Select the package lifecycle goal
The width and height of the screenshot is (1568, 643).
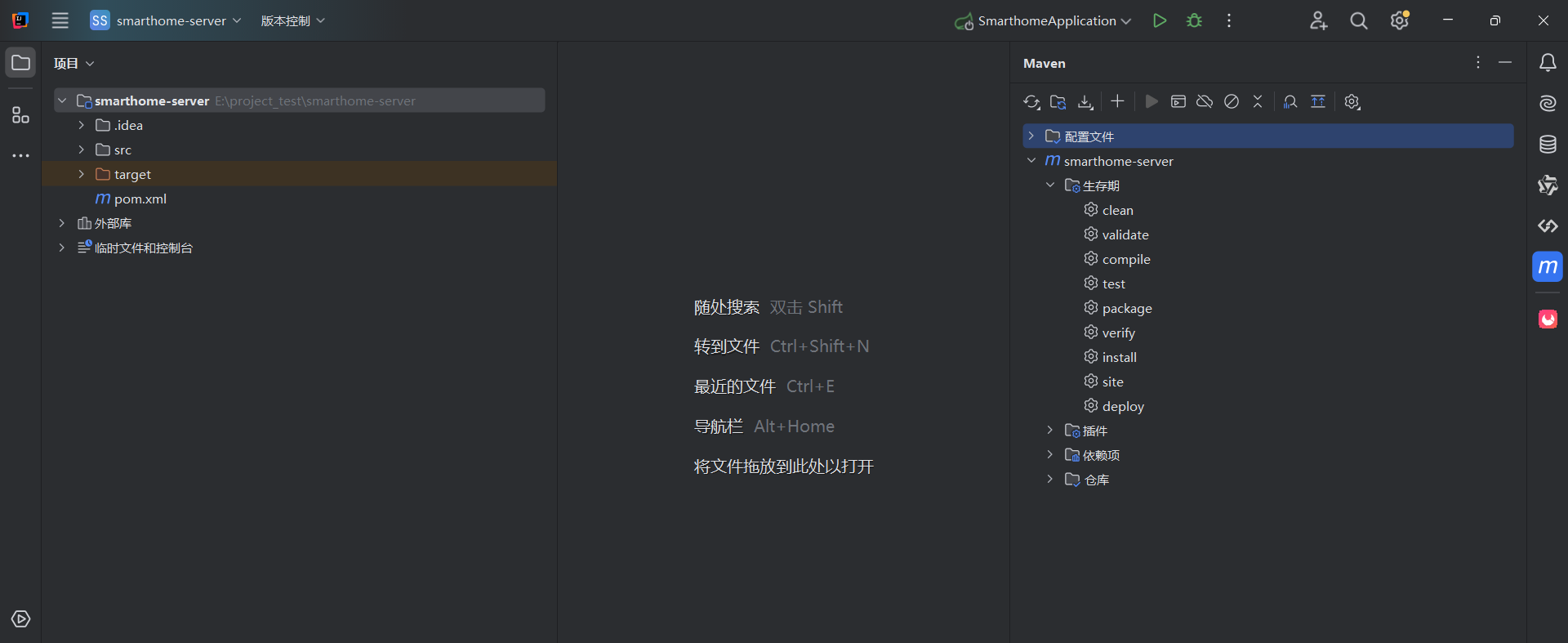pos(1118,308)
